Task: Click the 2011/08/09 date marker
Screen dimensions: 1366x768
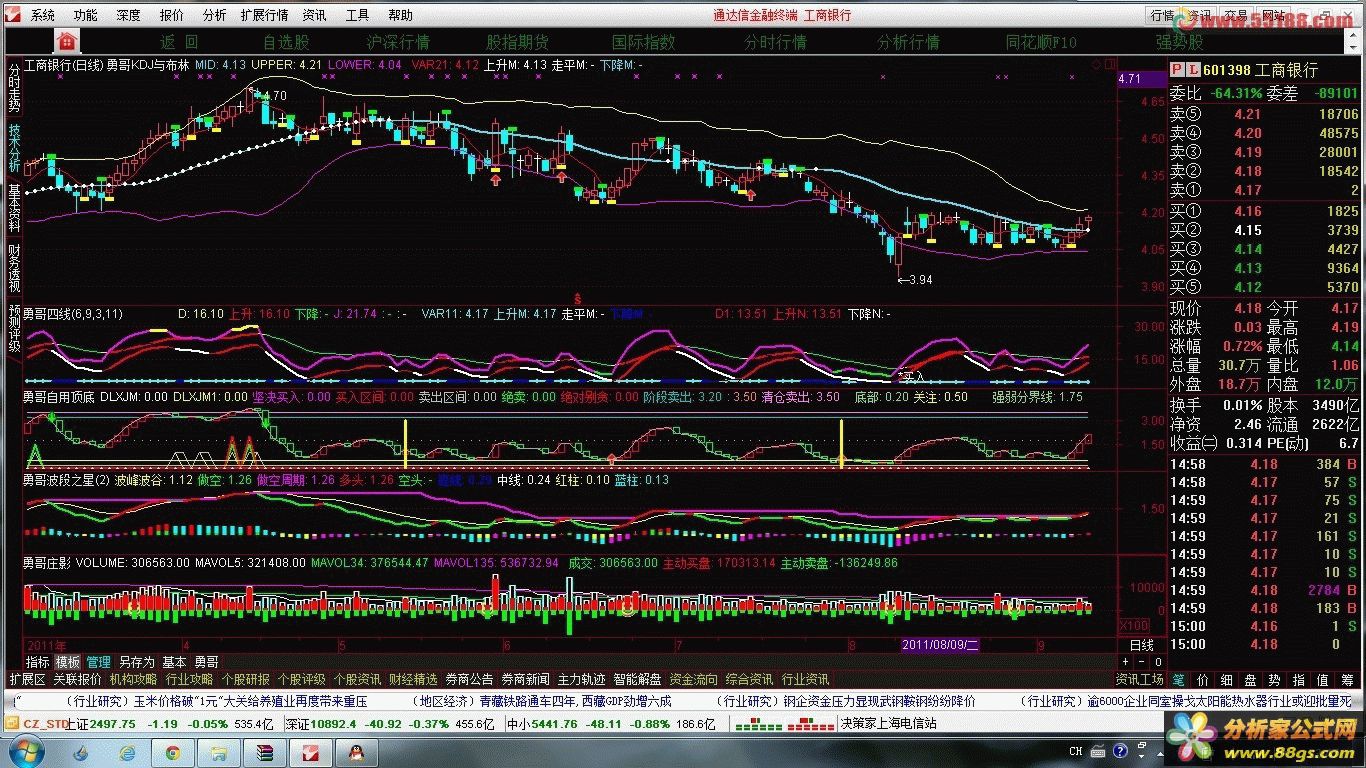Action: point(941,645)
